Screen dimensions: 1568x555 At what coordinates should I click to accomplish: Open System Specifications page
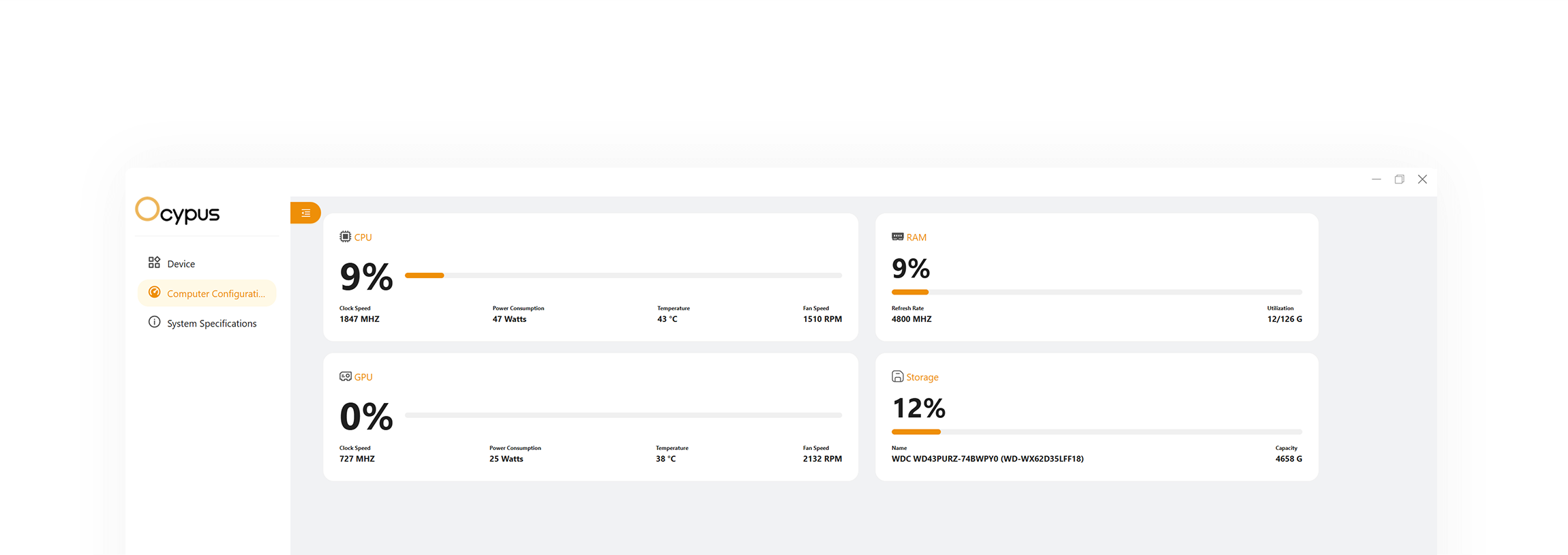[211, 324]
